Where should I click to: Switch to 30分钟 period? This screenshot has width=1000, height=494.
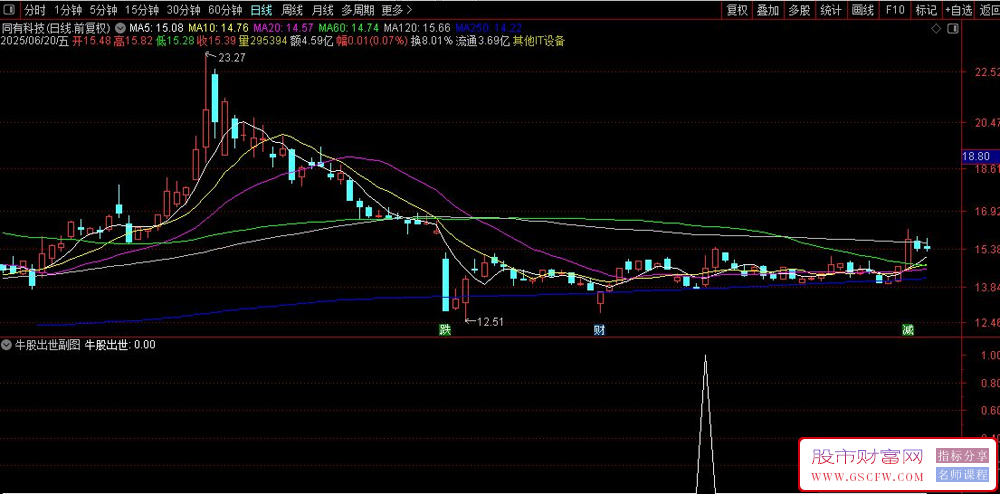coord(183,10)
